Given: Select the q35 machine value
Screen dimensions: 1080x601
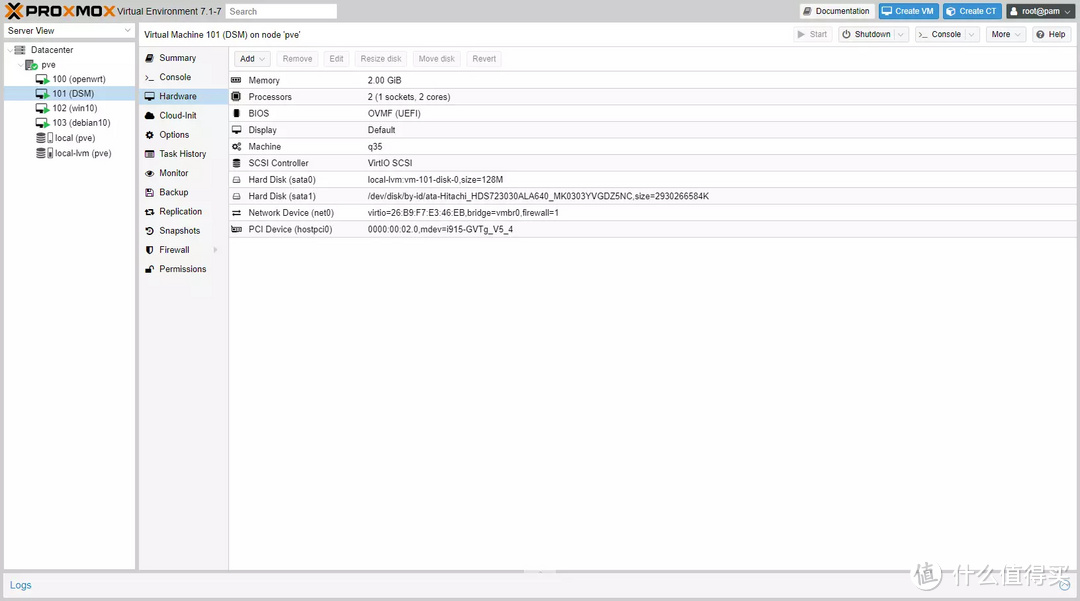Looking at the screenshot, I should point(375,147).
